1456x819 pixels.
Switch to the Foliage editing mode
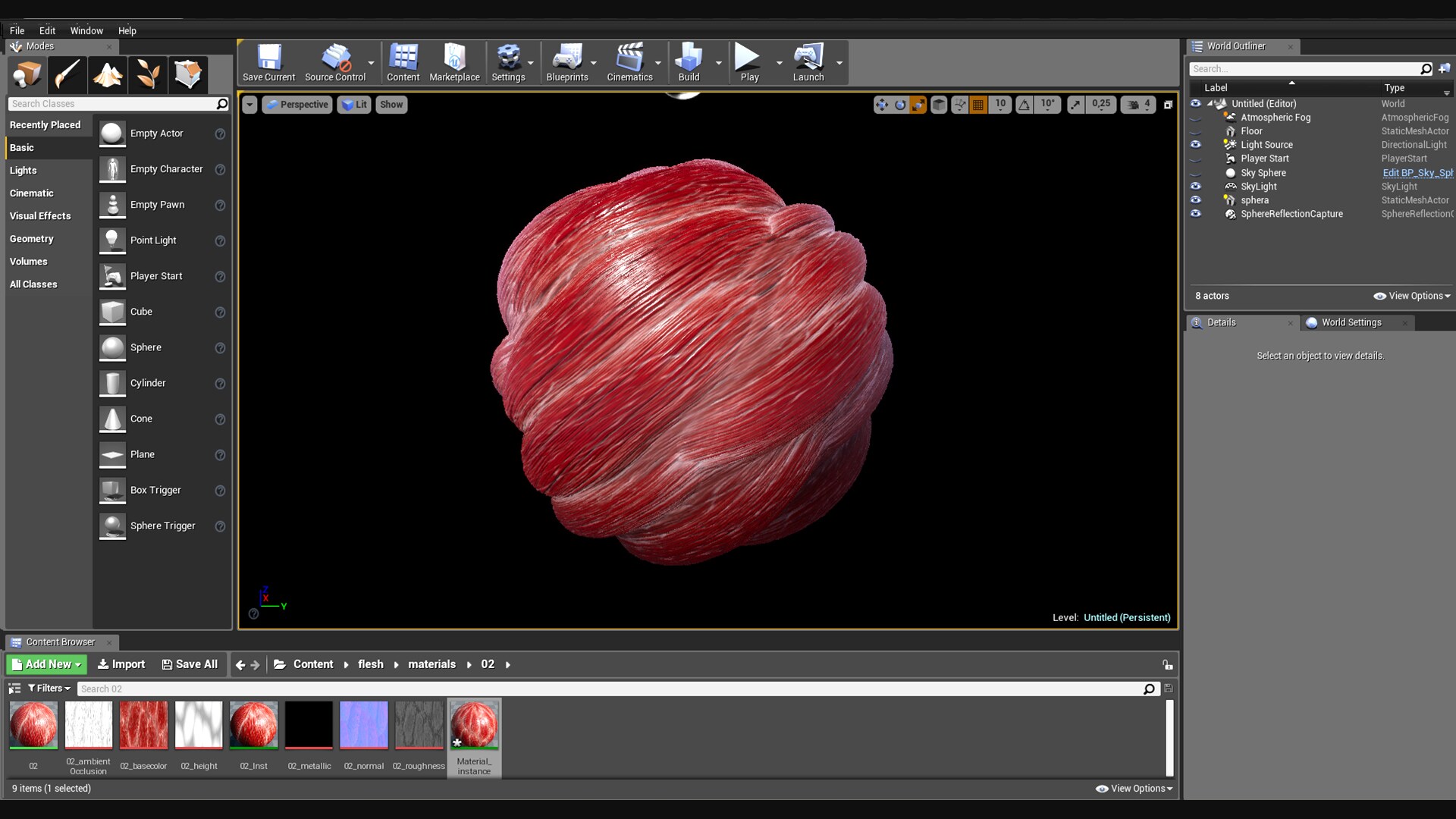pyautogui.click(x=148, y=74)
